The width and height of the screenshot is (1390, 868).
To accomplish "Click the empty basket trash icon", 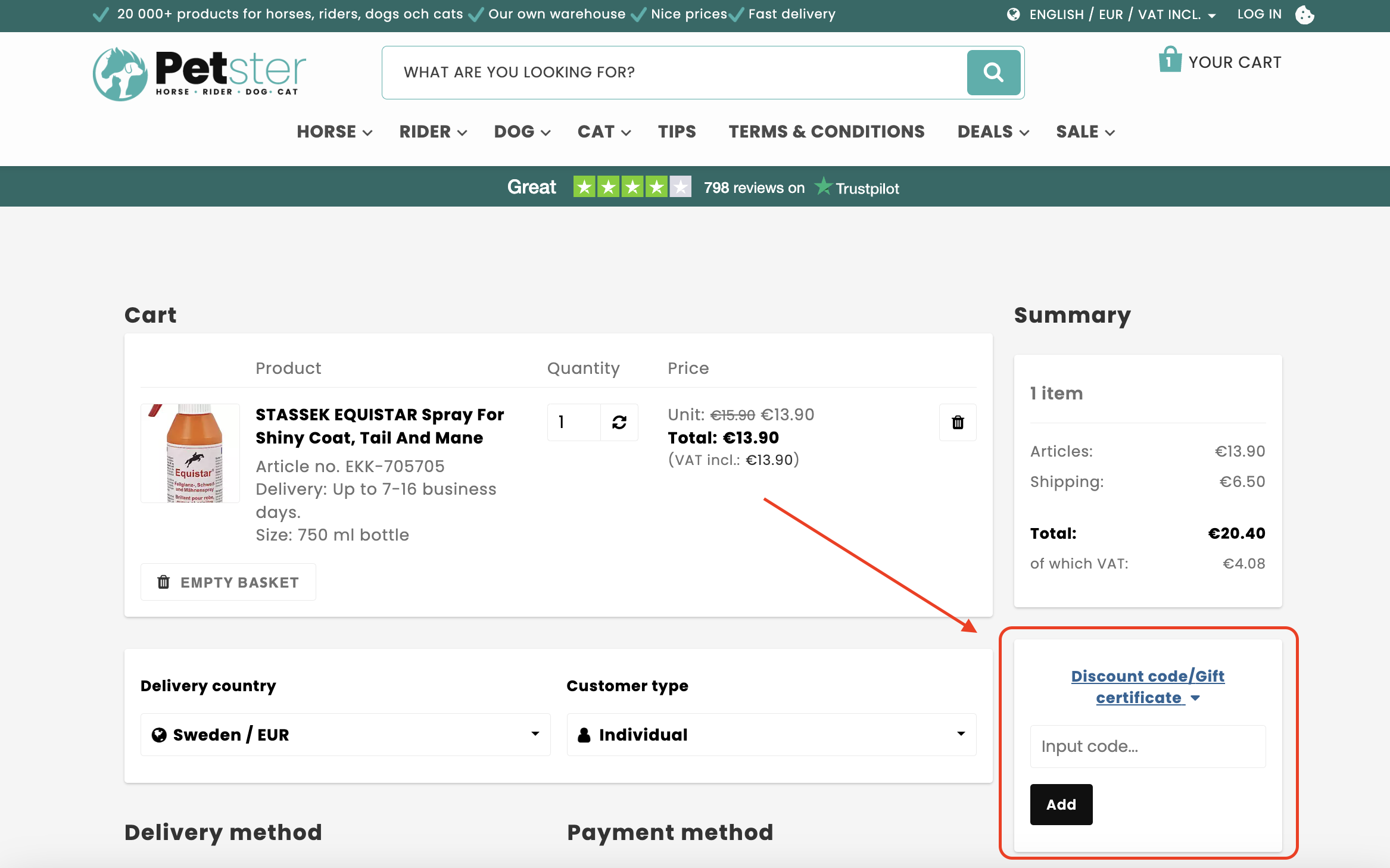I will click(163, 581).
